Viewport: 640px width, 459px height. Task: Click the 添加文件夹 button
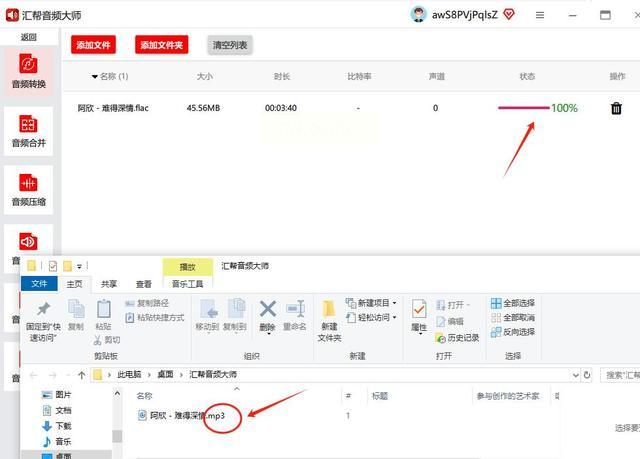point(162,45)
